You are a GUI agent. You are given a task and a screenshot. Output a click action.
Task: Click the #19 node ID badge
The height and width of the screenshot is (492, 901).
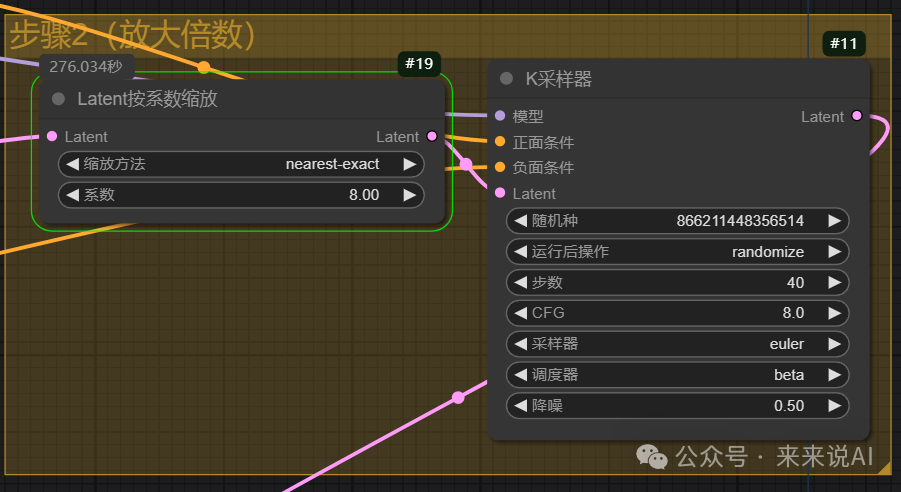coord(419,63)
